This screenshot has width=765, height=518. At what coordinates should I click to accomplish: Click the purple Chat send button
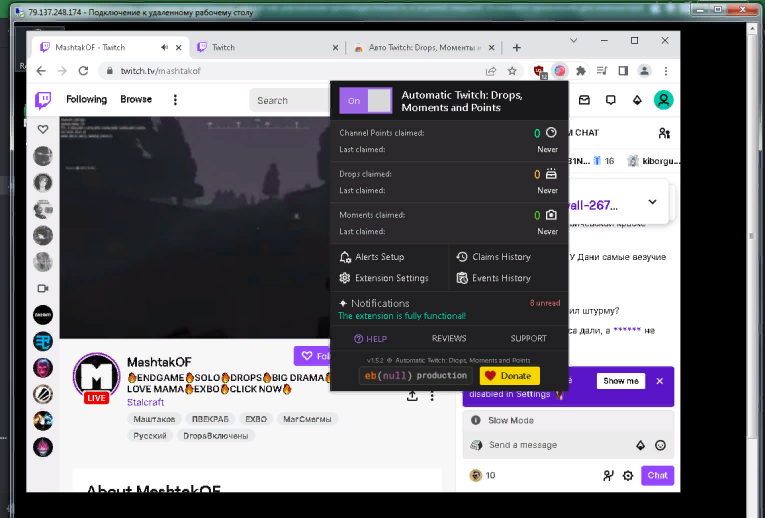(x=657, y=475)
